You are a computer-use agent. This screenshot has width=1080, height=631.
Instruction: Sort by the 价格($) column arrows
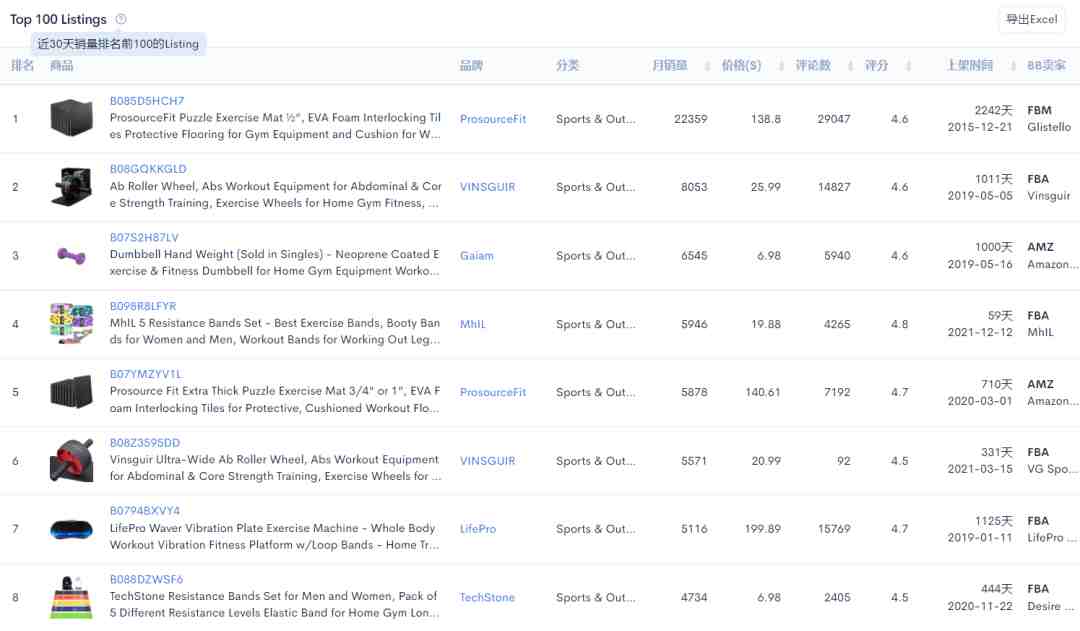(x=781, y=66)
